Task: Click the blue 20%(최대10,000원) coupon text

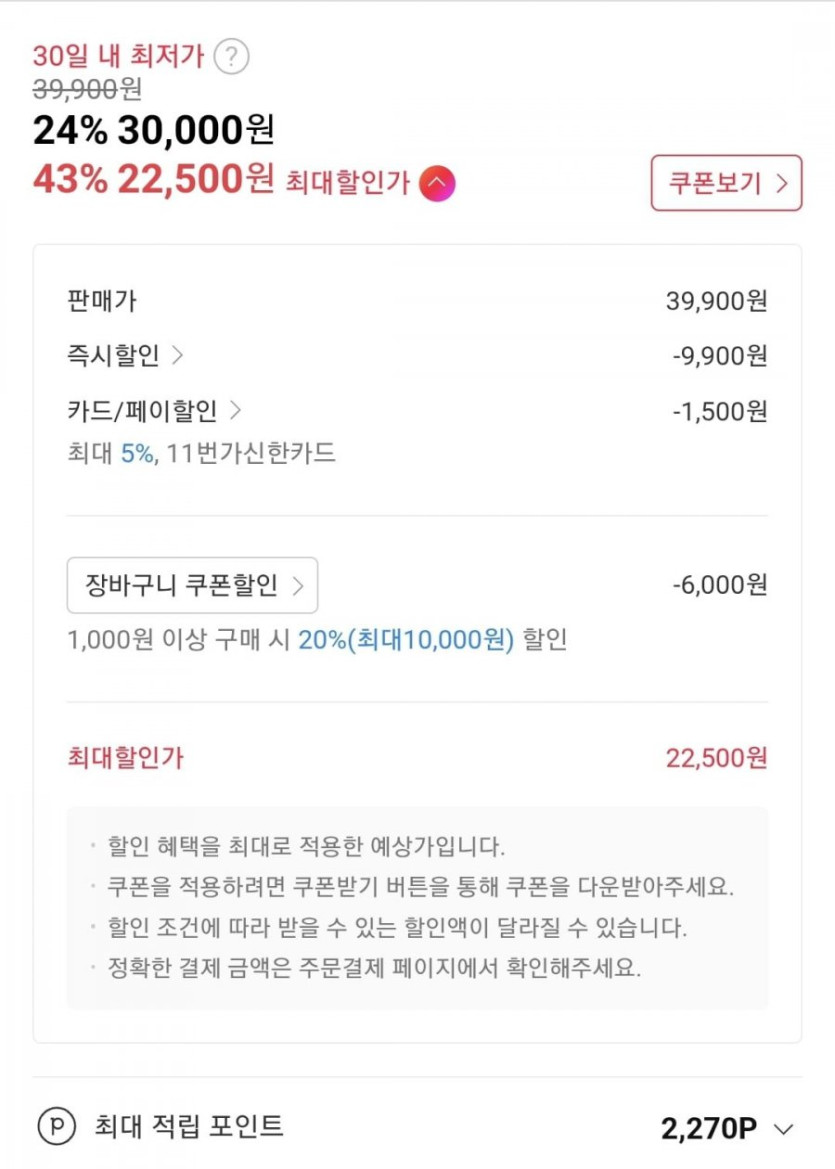Action: 406,640
